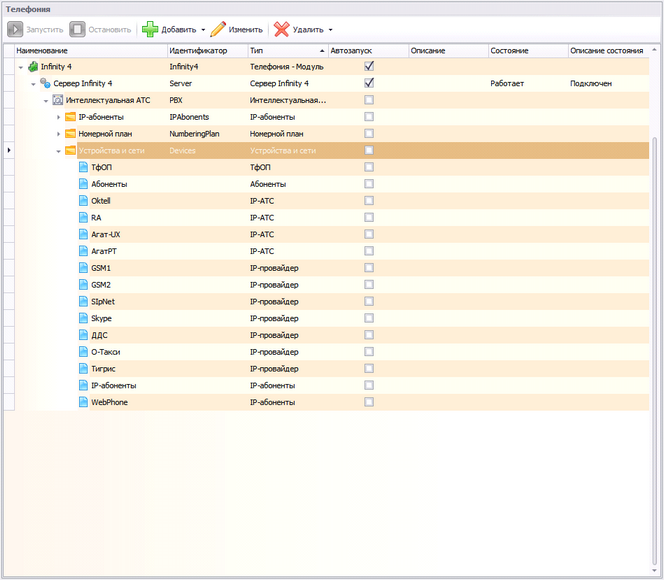Expand the IP-абоненты folder node
Image resolution: width=664 pixels, height=580 pixels.
coord(58,117)
